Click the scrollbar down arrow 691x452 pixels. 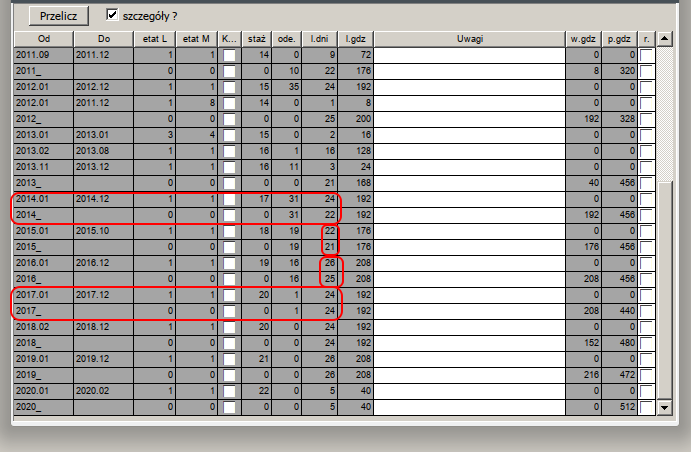point(663,408)
